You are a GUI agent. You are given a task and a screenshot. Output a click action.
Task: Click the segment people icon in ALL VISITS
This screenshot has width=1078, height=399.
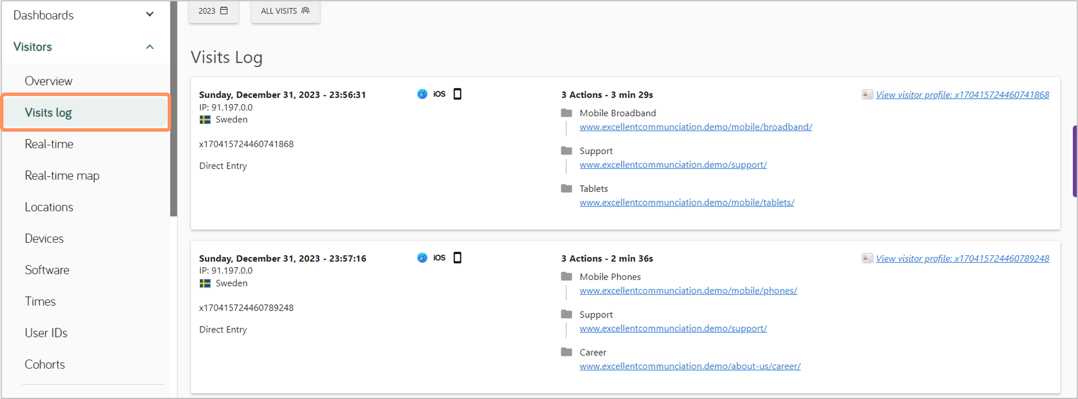[305, 11]
